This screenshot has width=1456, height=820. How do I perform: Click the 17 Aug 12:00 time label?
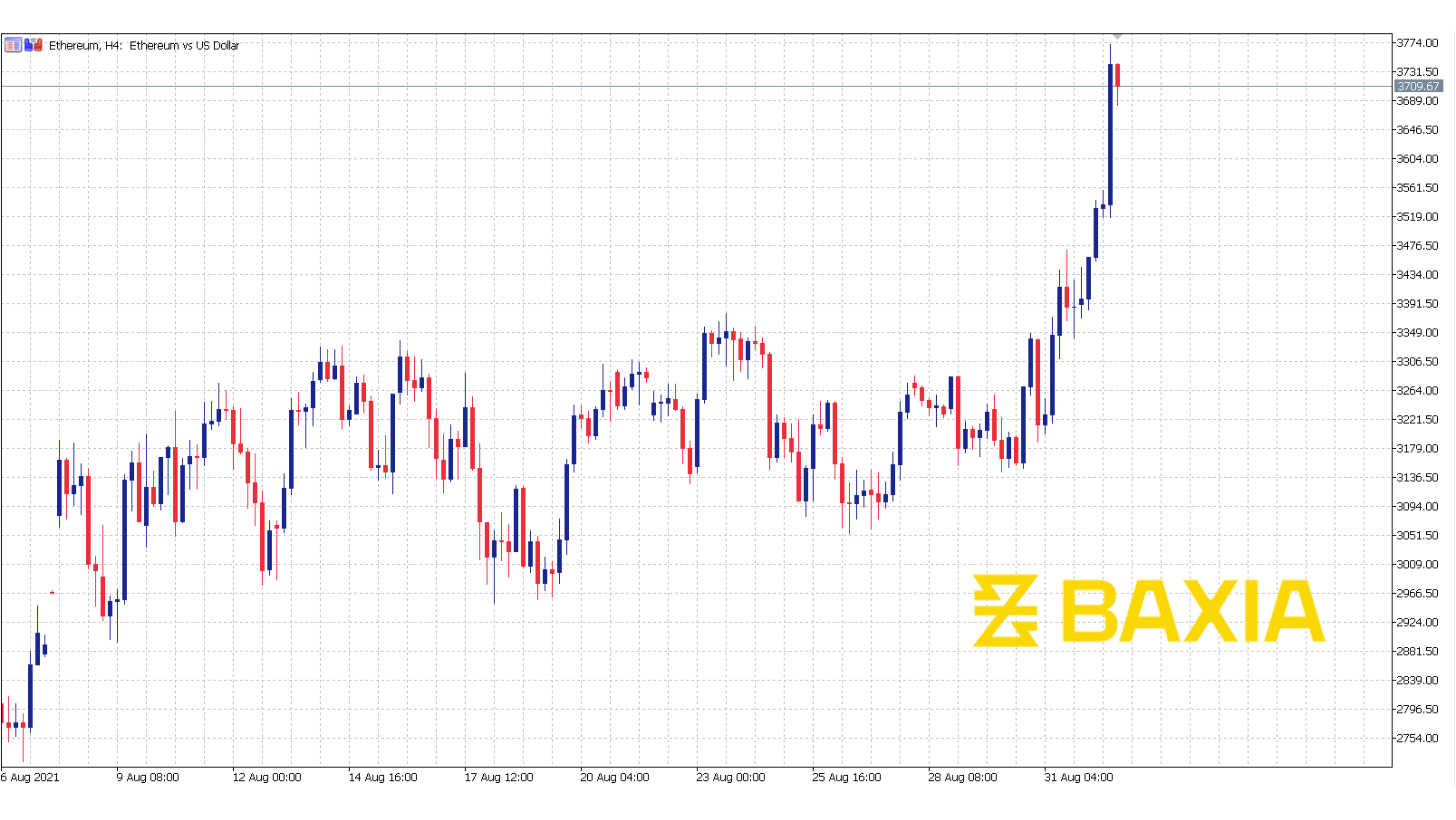[499, 777]
